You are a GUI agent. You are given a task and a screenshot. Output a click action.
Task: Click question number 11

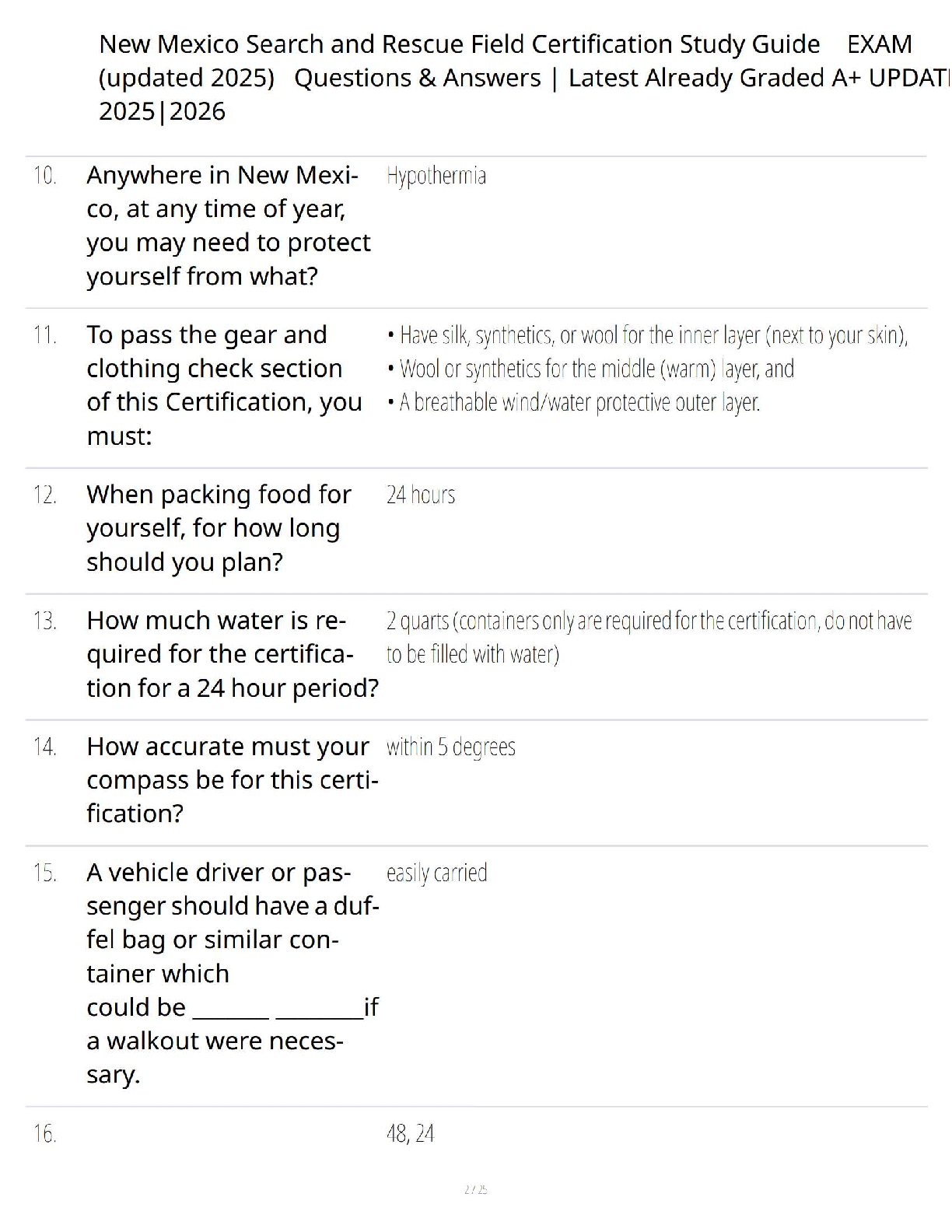(45, 335)
